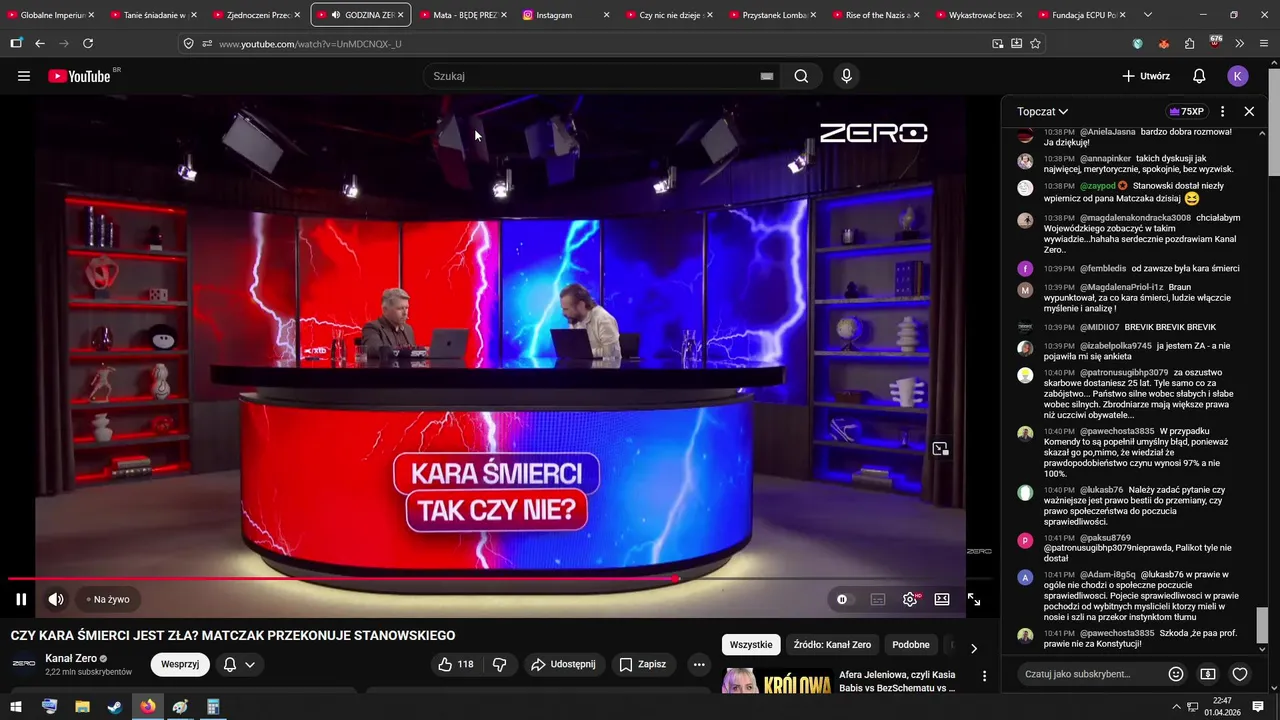Open the Kanał Zero channel avatar
1280x720 pixels.
[24, 664]
